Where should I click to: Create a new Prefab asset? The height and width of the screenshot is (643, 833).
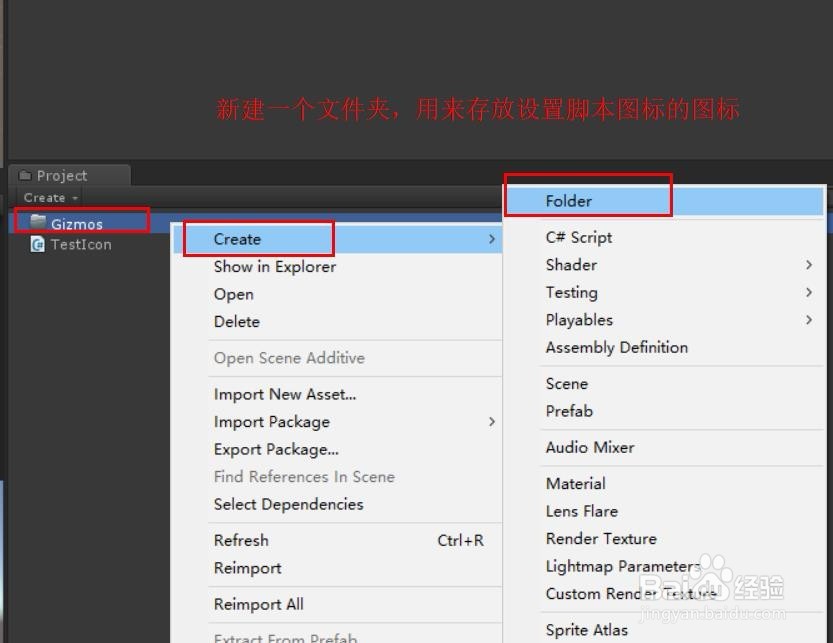pos(569,411)
